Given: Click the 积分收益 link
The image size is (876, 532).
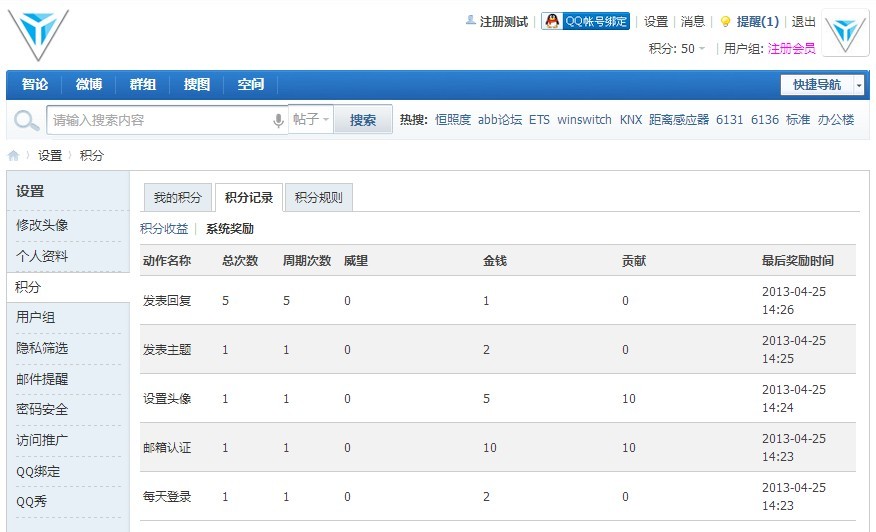Looking at the screenshot, I should (x=164, y=229).
